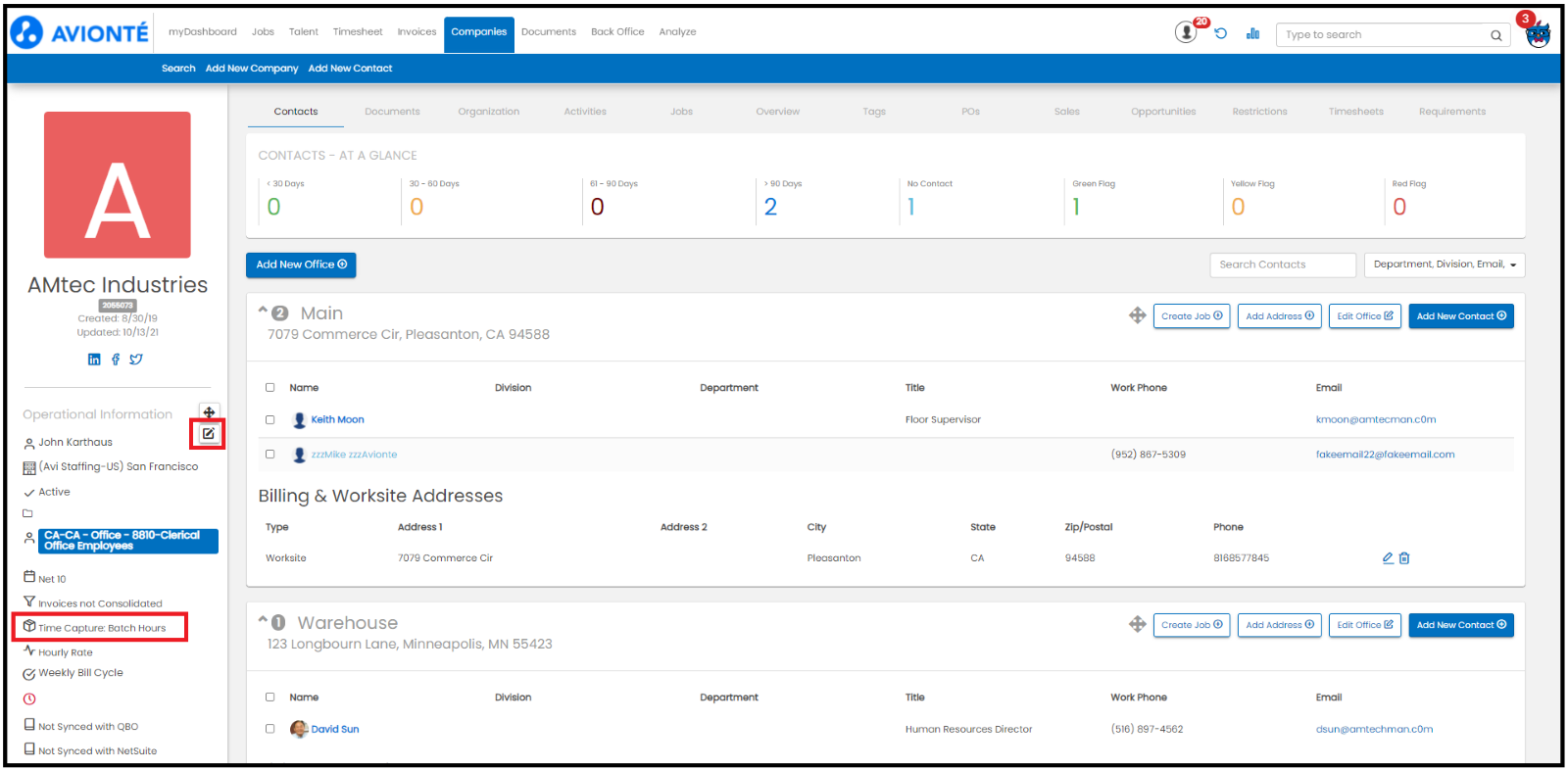The height and width of the screenshot is (770, 1568).
Task: Click the notifications icon with badge 20
Action: pyautogui.click(x=1187, y=33)
